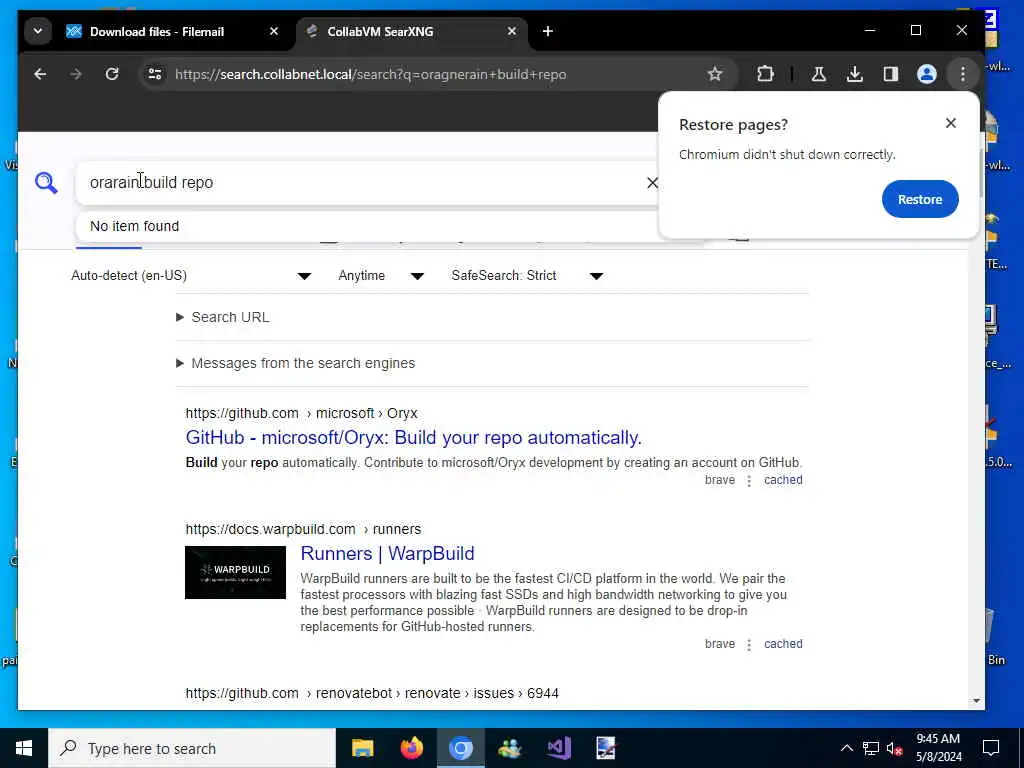The height and width of the screenshot is (768, 1024).
Task: Close the CollabVM SearXNG tab
Action: pyautogui.click(x=512, y=31)
